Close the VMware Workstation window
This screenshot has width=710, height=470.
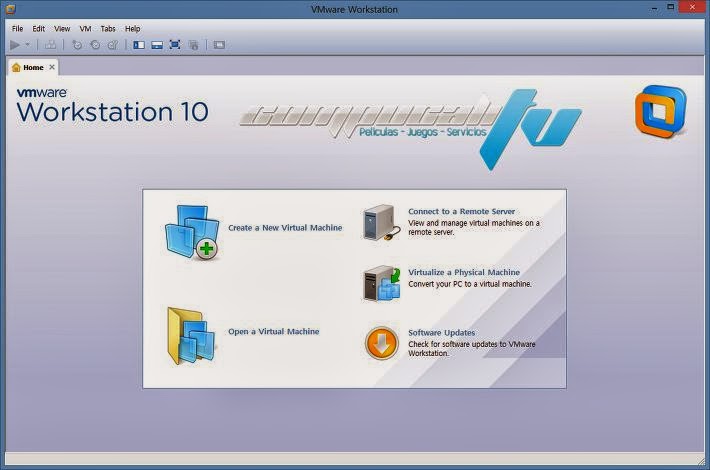692,7
